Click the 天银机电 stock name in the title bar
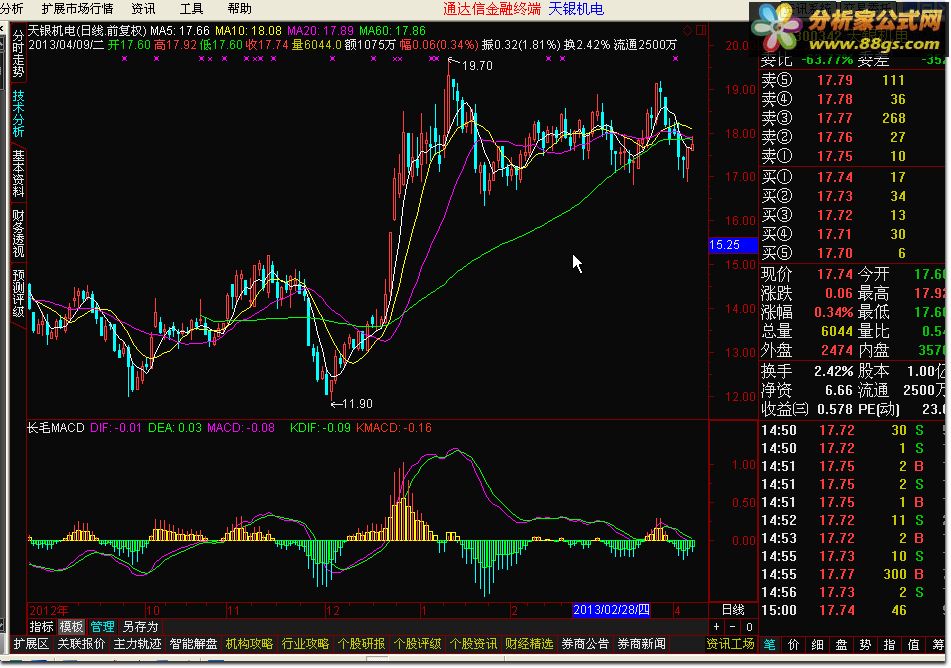Screen dimensions: 951x668 576,8
